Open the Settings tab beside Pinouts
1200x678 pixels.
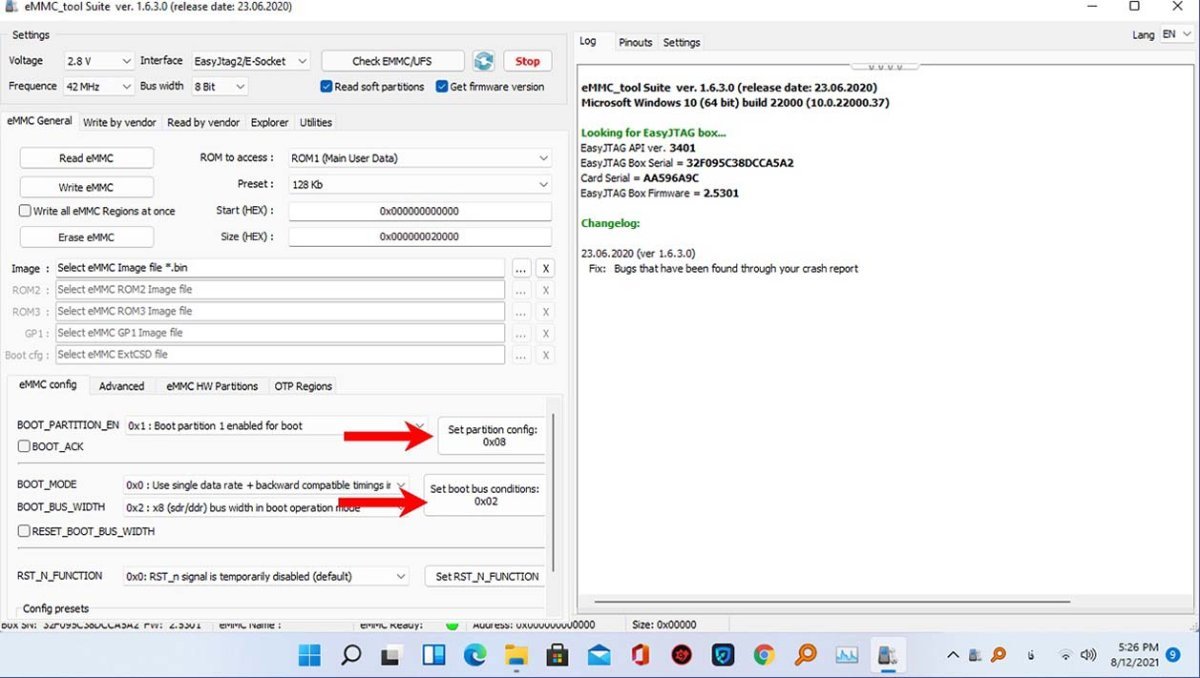(x=682, y=42)
